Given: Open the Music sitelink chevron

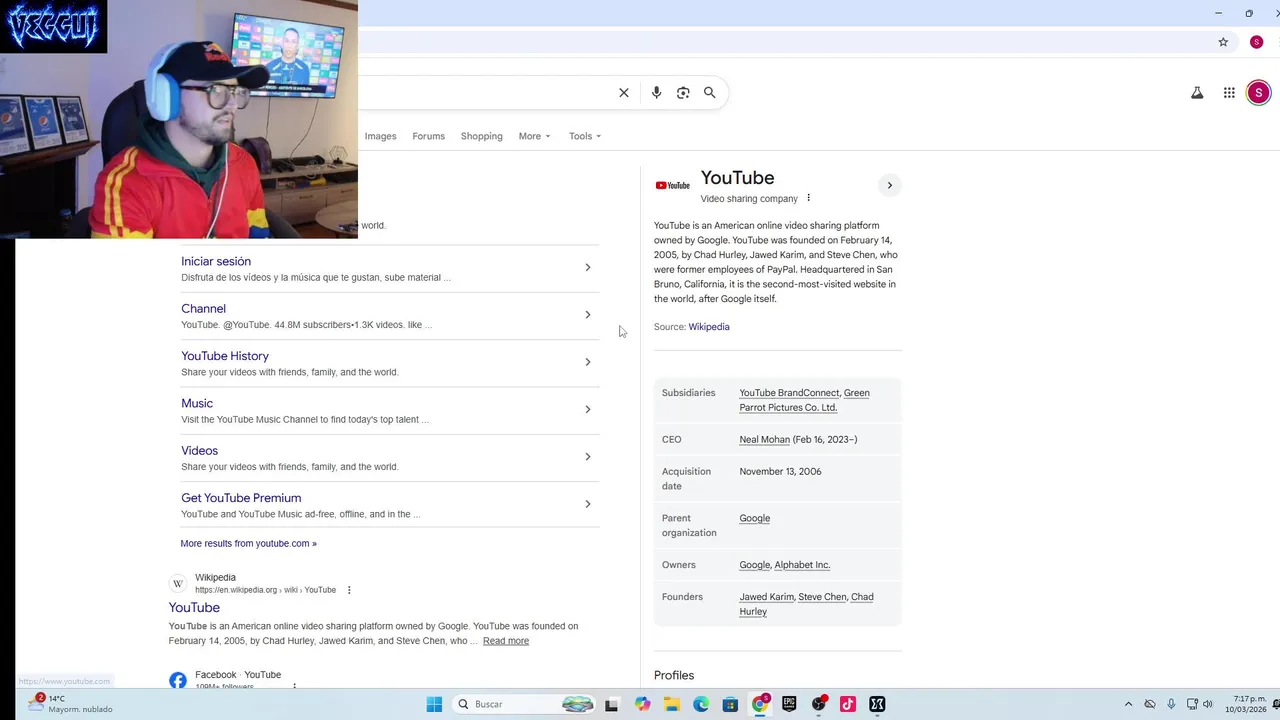Looking at the screenshot, I should [x=588, y=409].
